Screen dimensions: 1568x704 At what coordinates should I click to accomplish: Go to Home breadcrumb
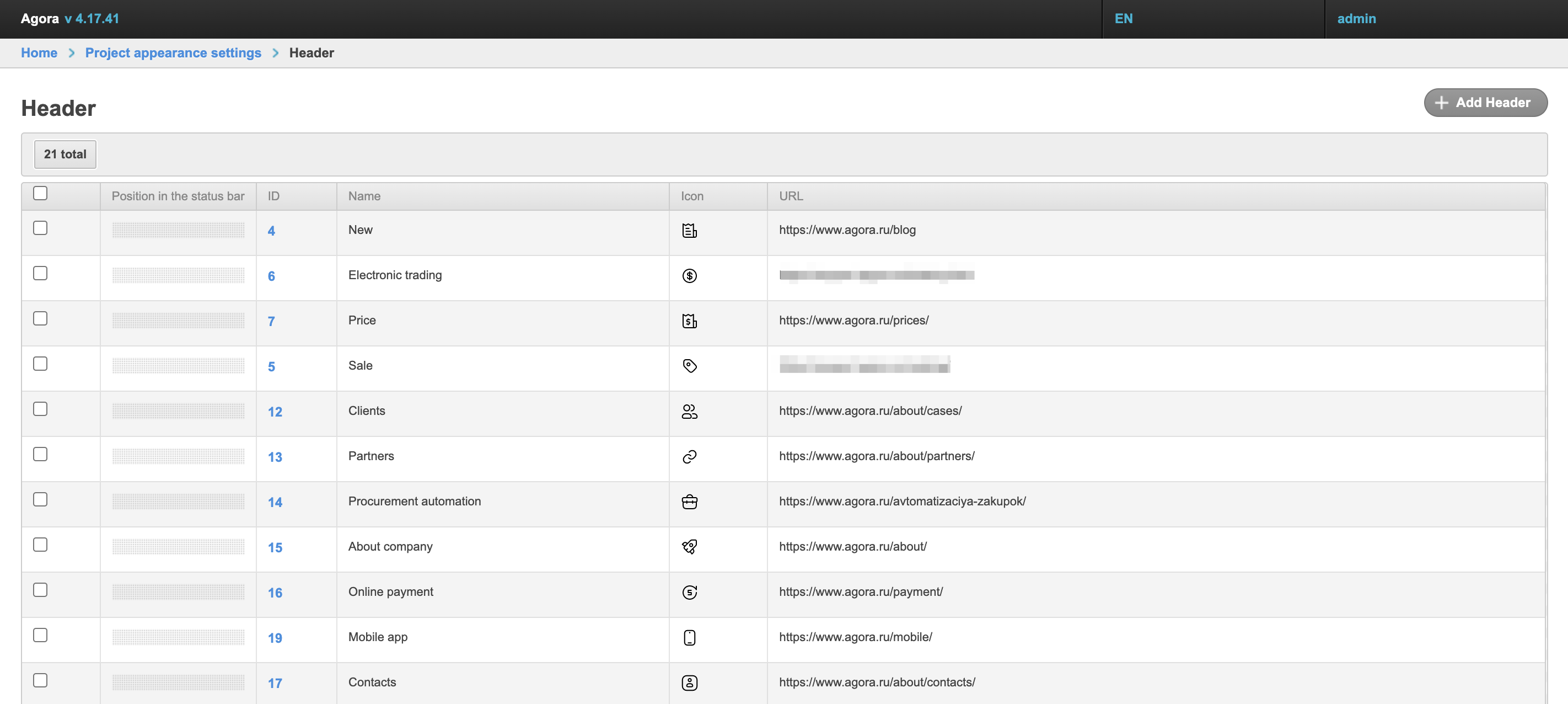39,53
